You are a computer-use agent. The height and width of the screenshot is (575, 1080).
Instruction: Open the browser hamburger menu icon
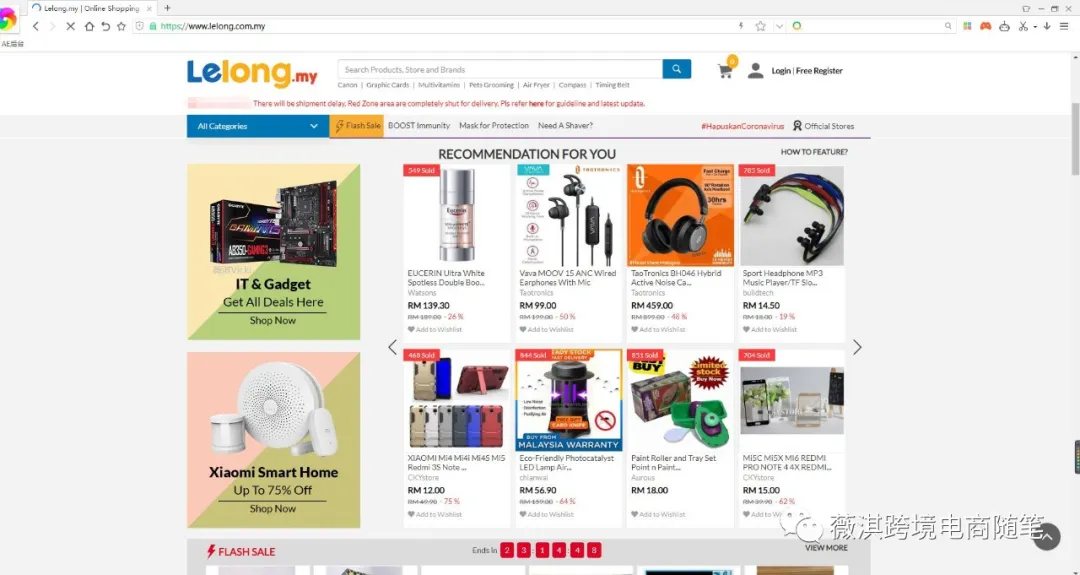[x=1064, y=26]
